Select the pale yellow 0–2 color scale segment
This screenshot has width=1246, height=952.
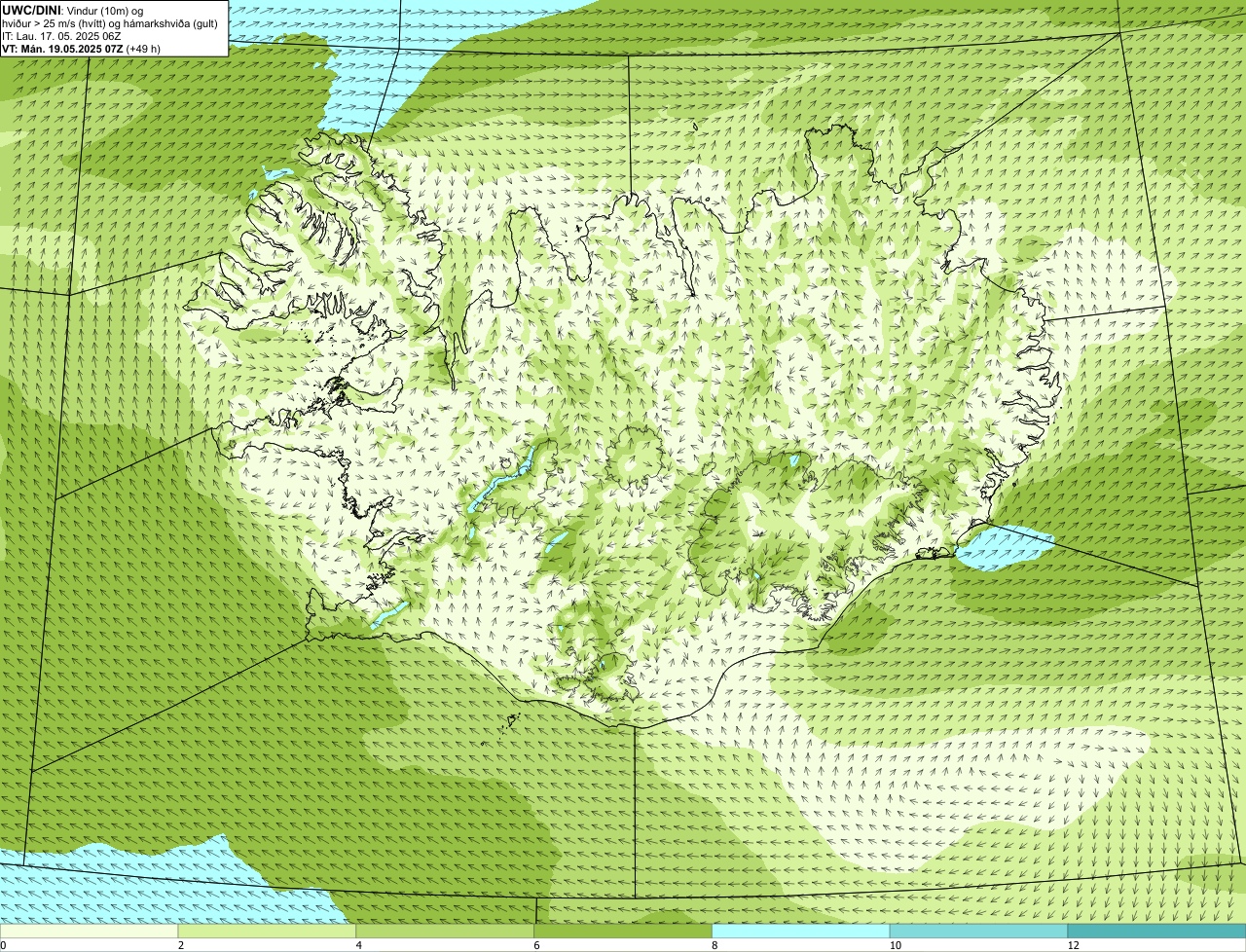tap(90, 931)
